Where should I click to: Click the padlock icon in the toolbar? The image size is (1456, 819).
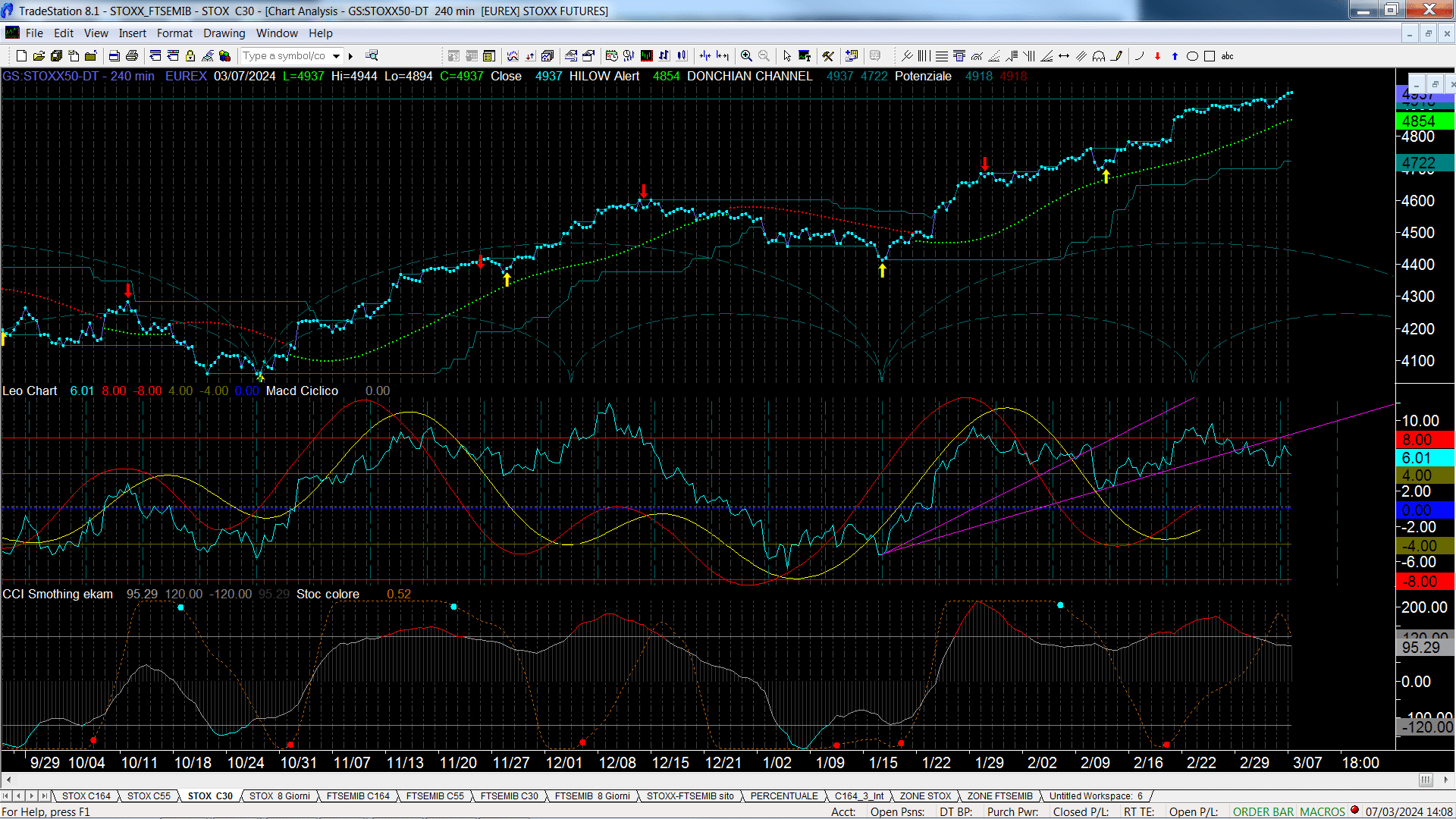(190, 55)
